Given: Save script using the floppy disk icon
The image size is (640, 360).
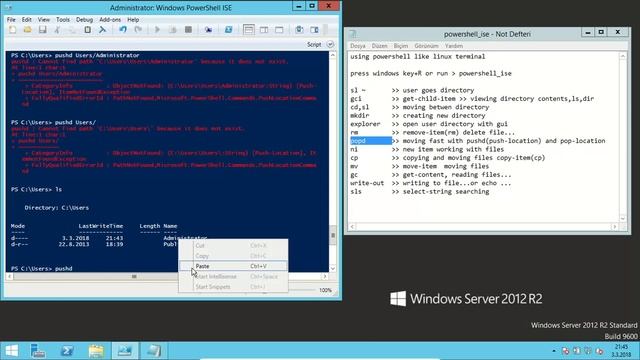Looking at the screenshot, I should pos(42,30).
